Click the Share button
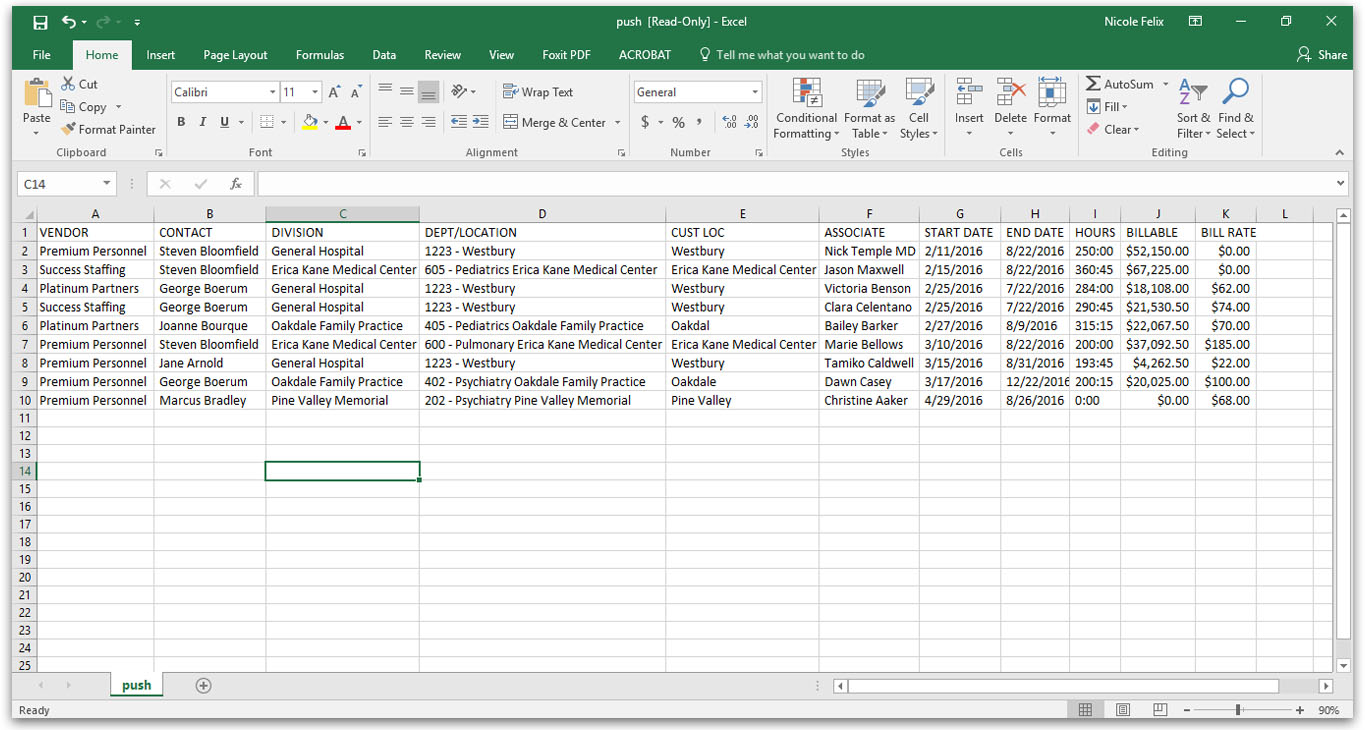Image resolution: width=1365 pixels, height=730 pixels. 1321,55
